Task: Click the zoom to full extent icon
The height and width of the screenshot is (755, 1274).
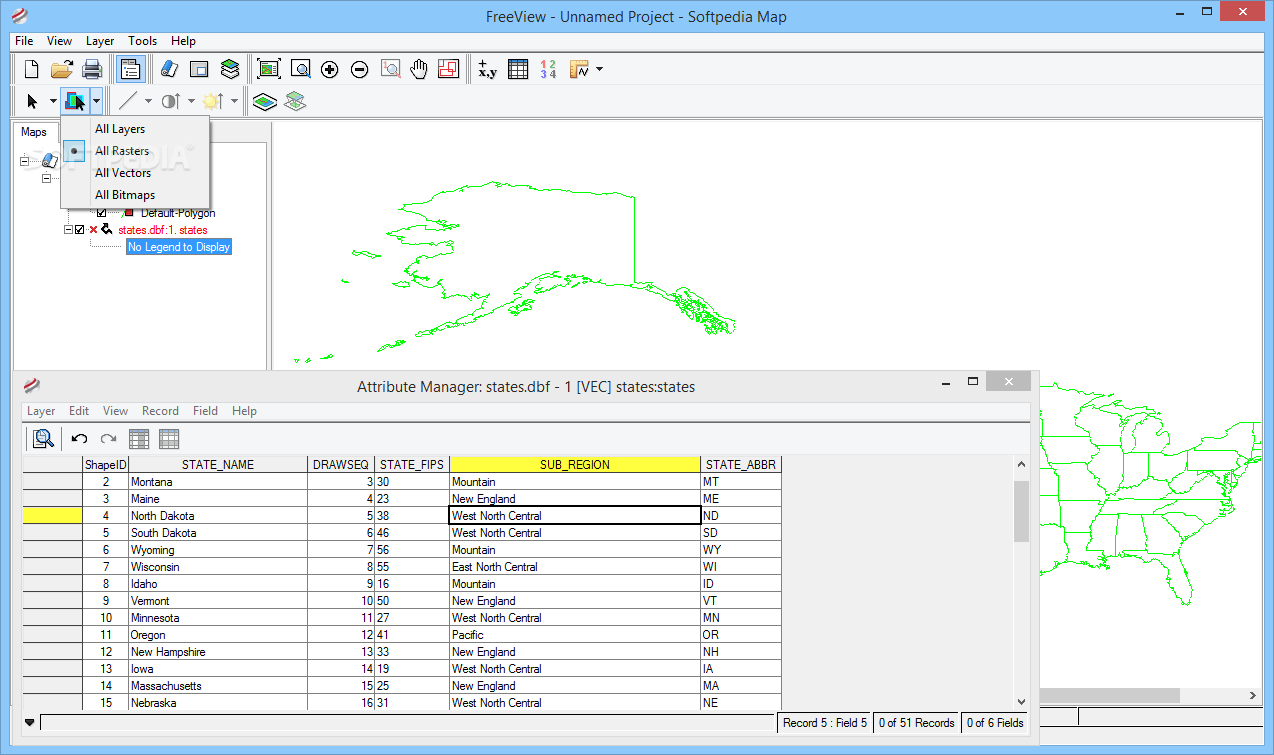Action: [269, 69]
